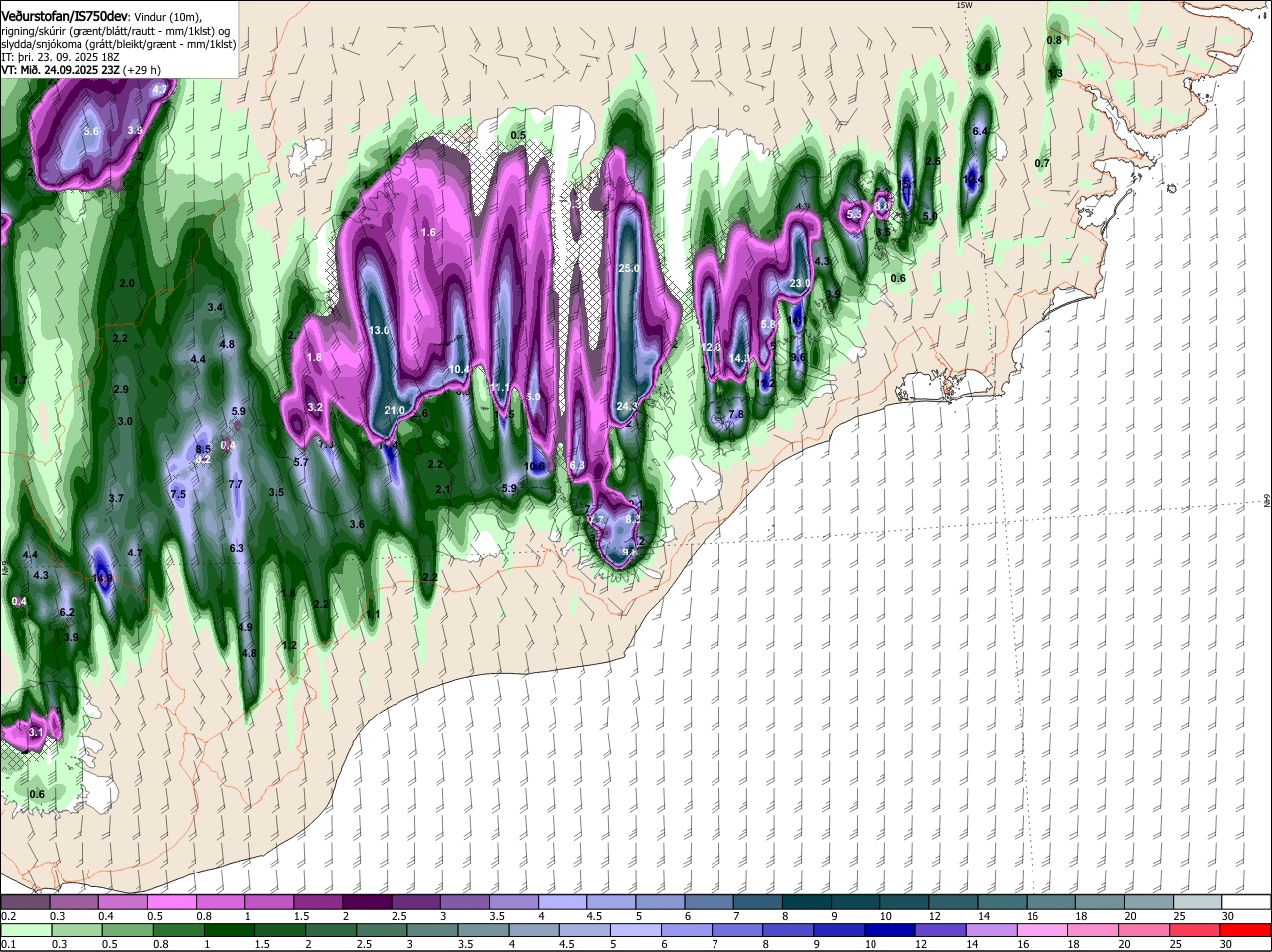This screenshot has height=952, width=1272.
Task: Click the 5.3 value on the map
Action: click(x=854, y=214)
